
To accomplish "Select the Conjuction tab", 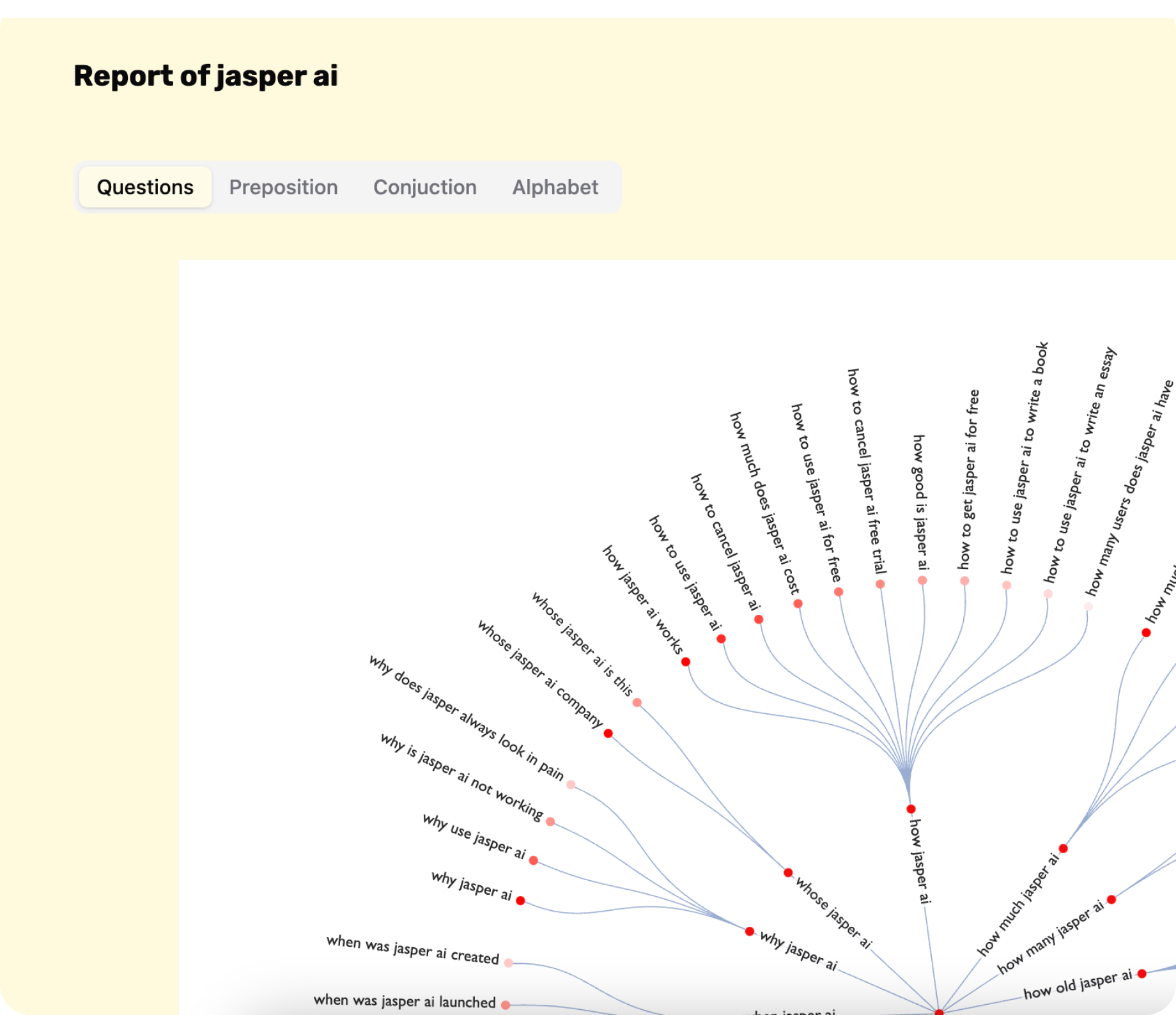I will [x=425, y=187].
